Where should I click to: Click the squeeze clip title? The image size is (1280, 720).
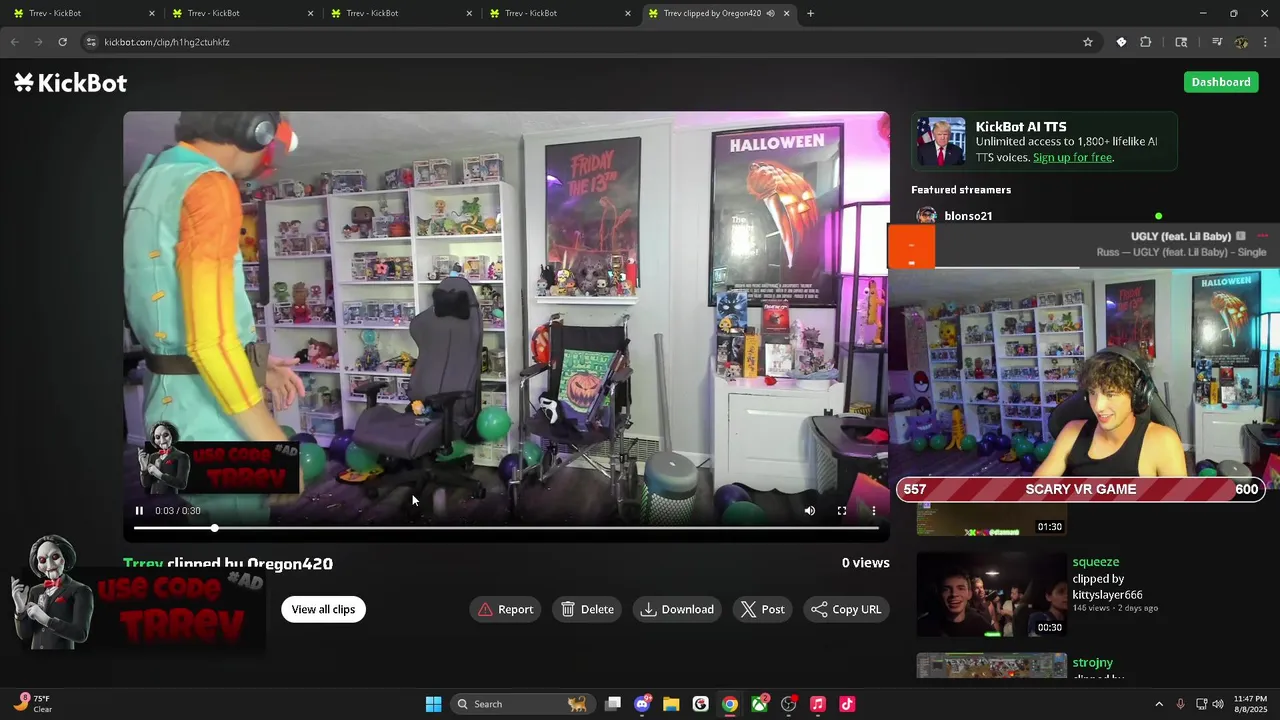point(1095,562)
